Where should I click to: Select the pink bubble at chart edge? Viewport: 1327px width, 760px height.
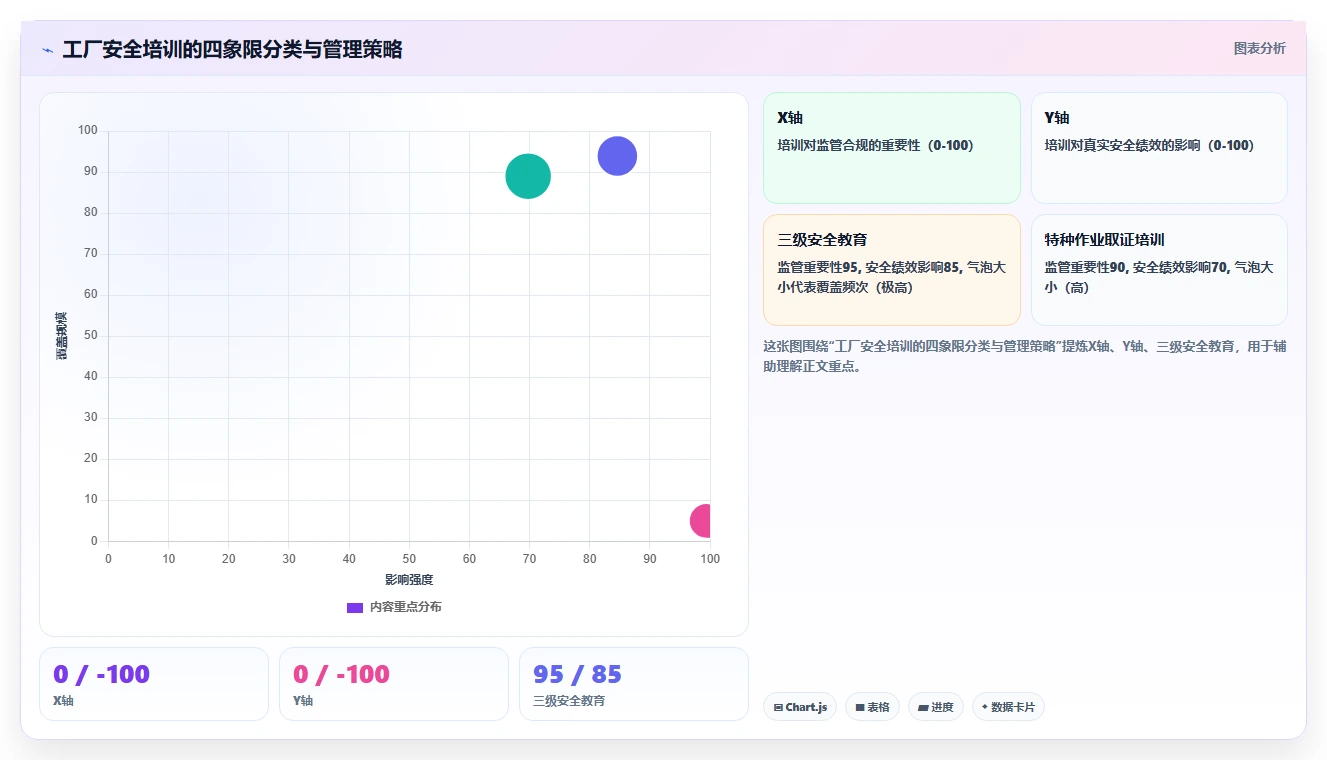click(x=702, y=521)
